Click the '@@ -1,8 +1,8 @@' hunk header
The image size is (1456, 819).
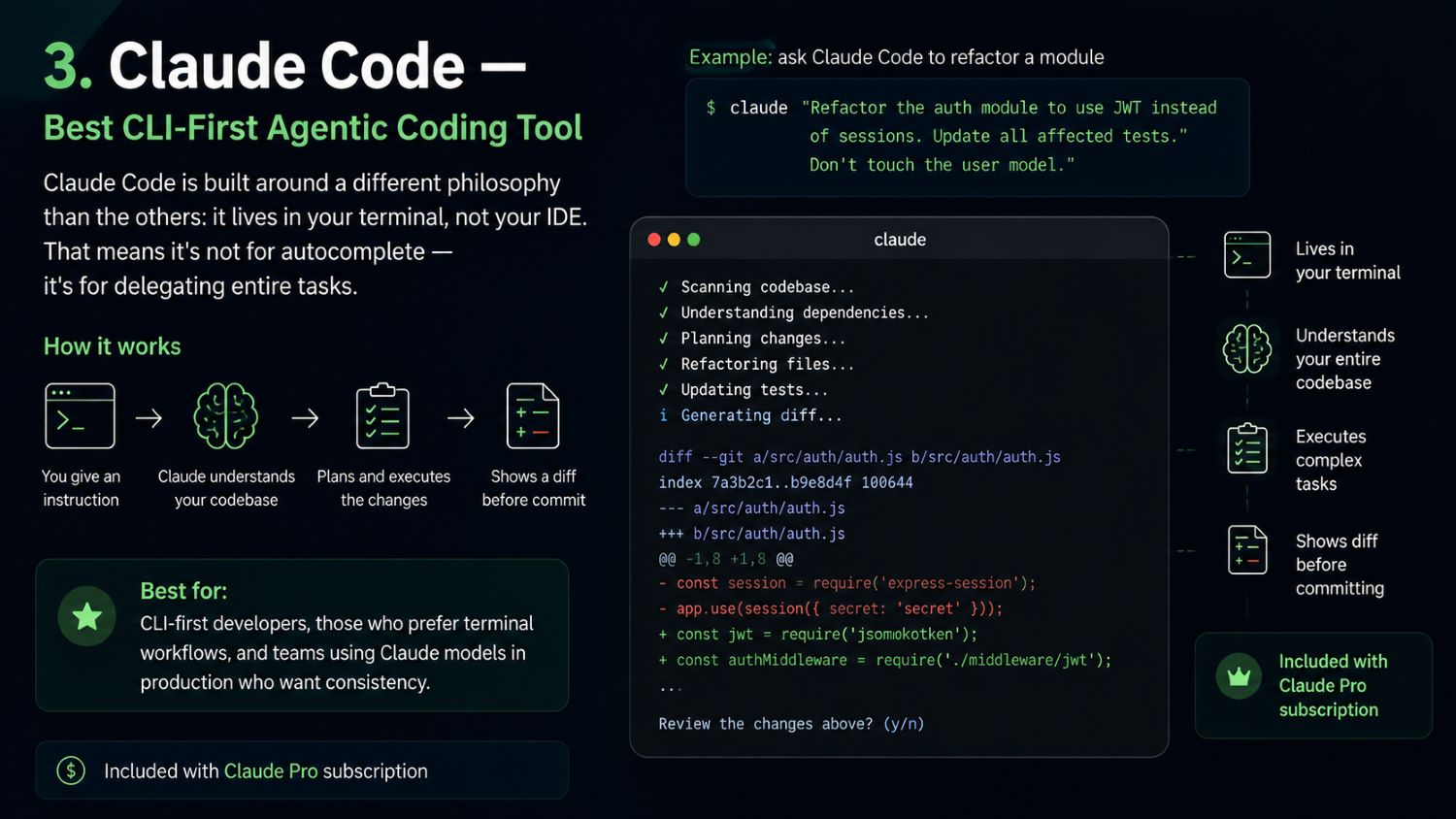[x=726, y=559]
